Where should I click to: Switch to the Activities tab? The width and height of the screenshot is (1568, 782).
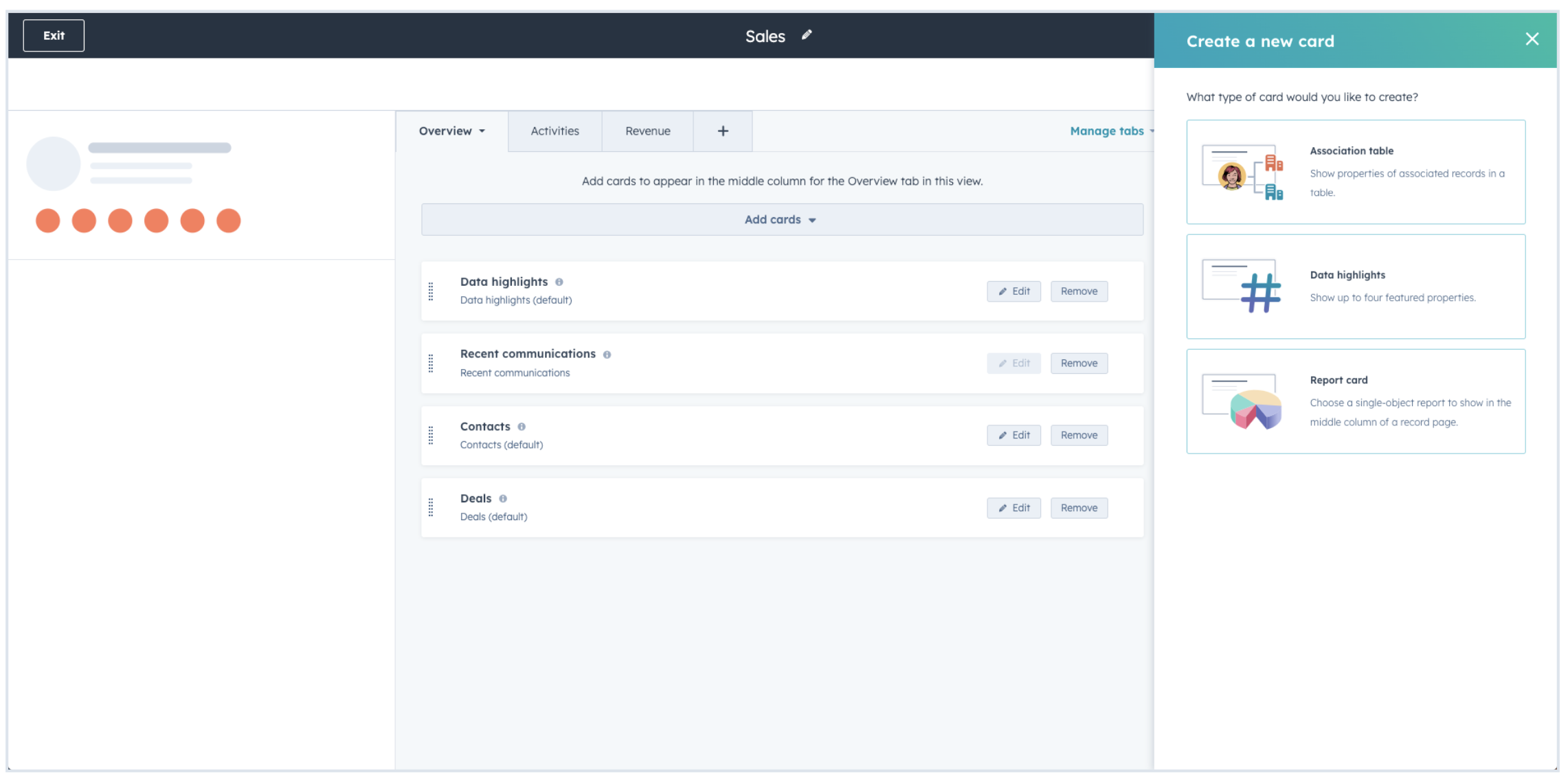554,131
